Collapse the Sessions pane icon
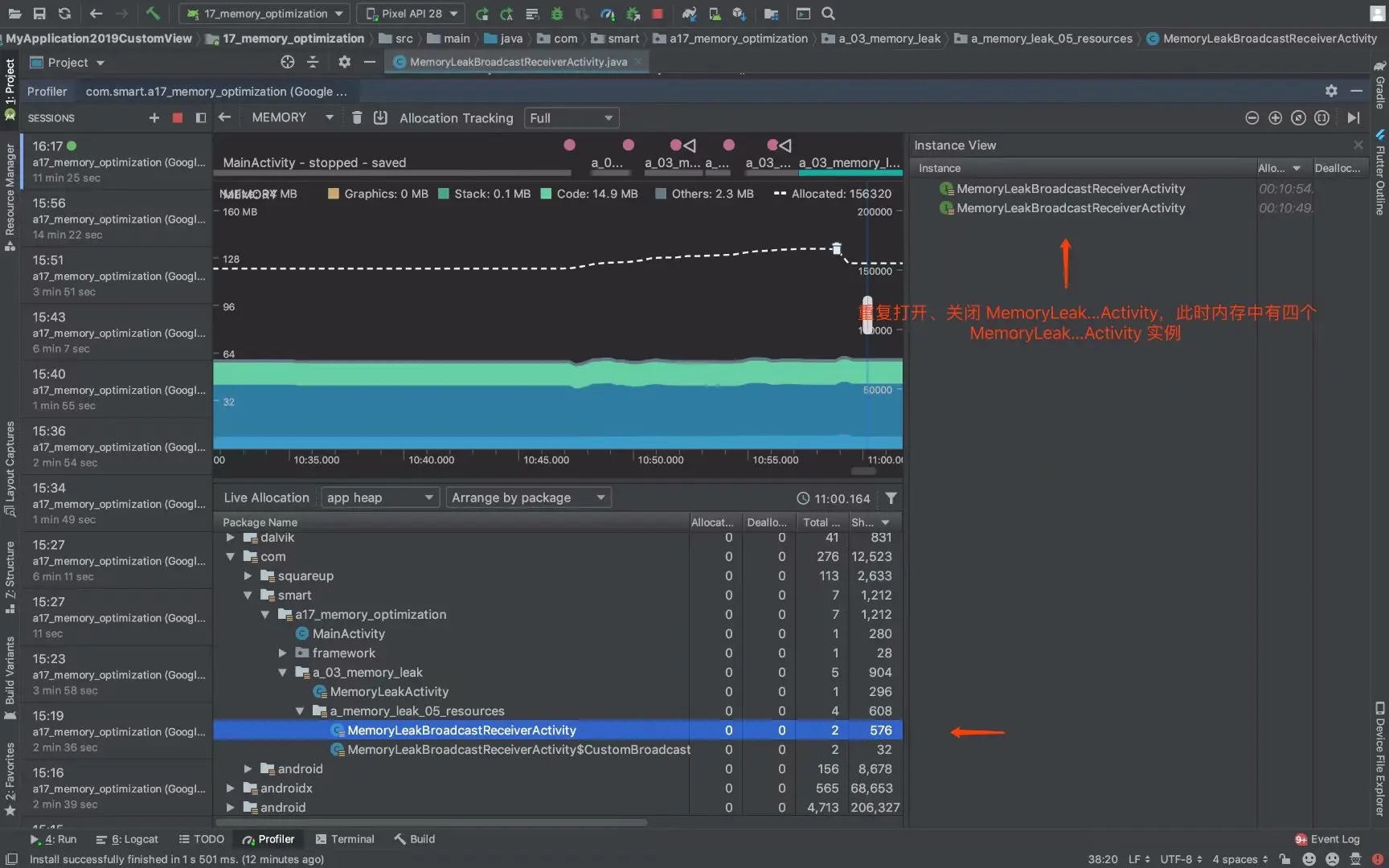This screenshot has height=868, width=1389. coord(201,118)
